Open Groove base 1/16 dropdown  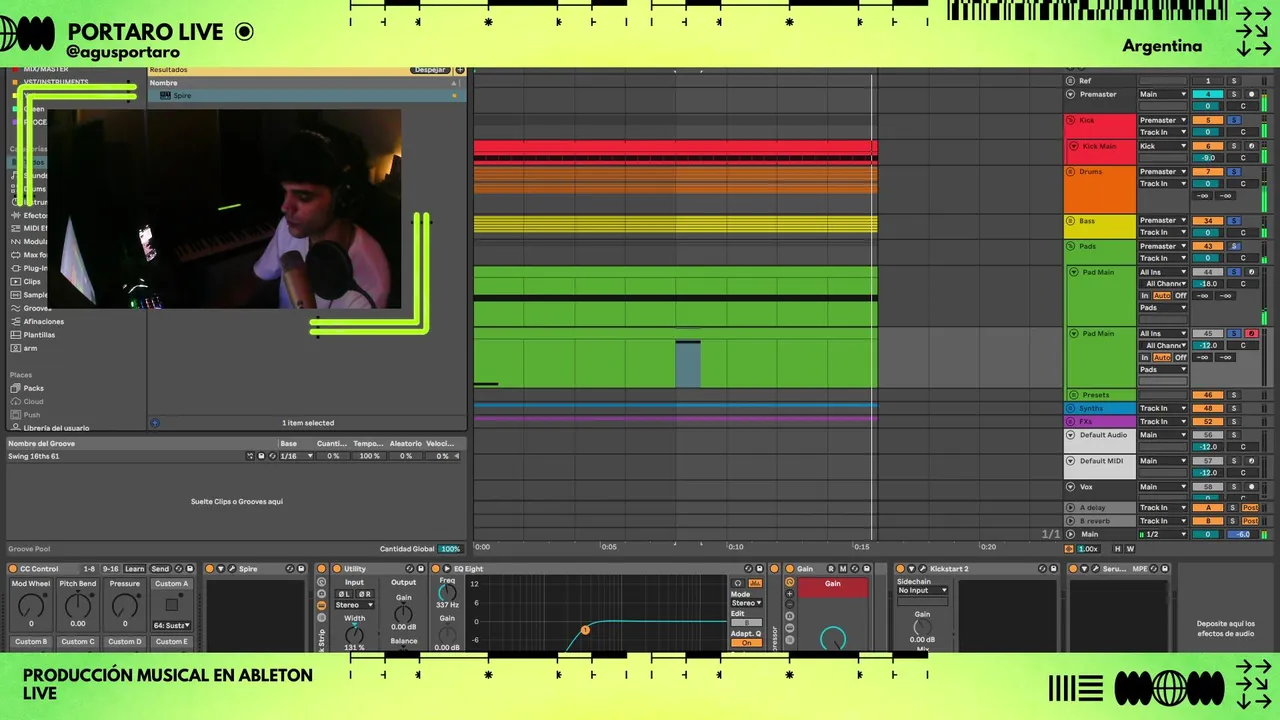coord(297,456)
